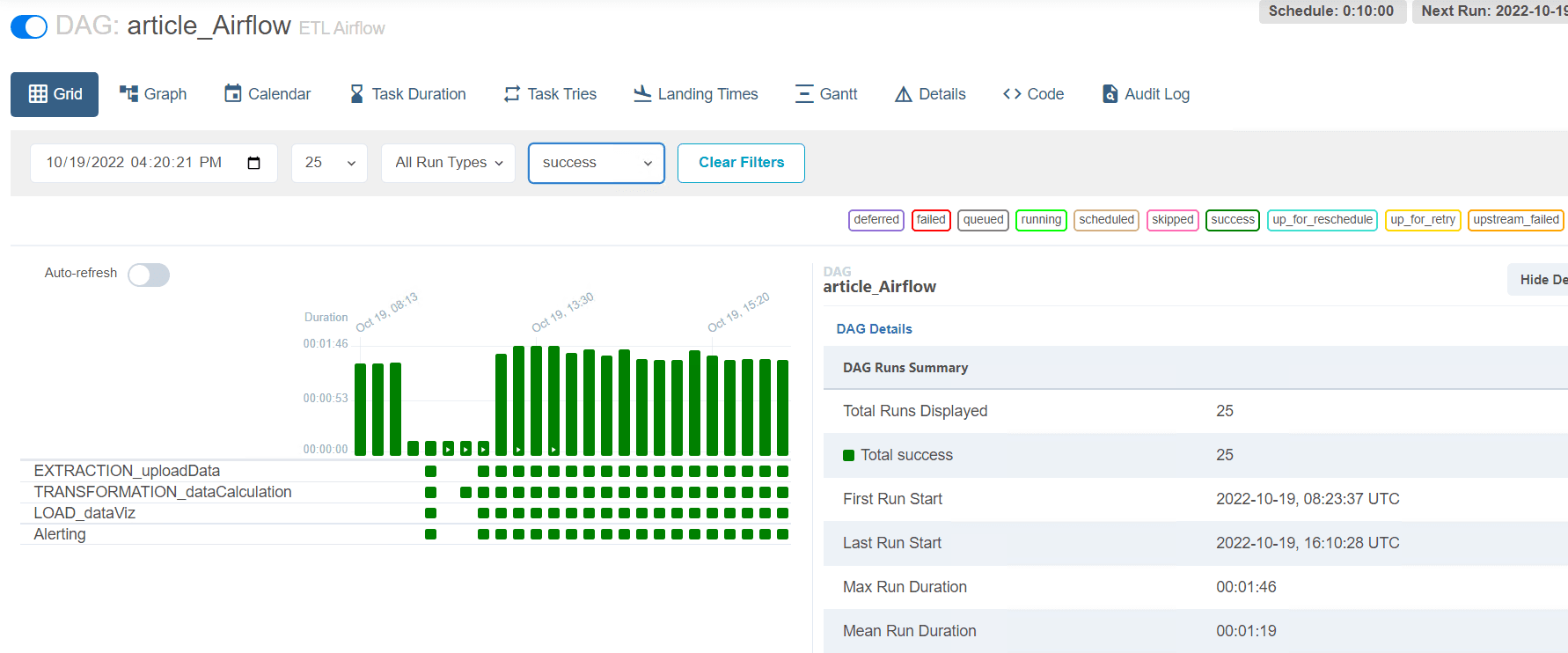Select the EXTRACTION_uploadData task row

(127, 471)
